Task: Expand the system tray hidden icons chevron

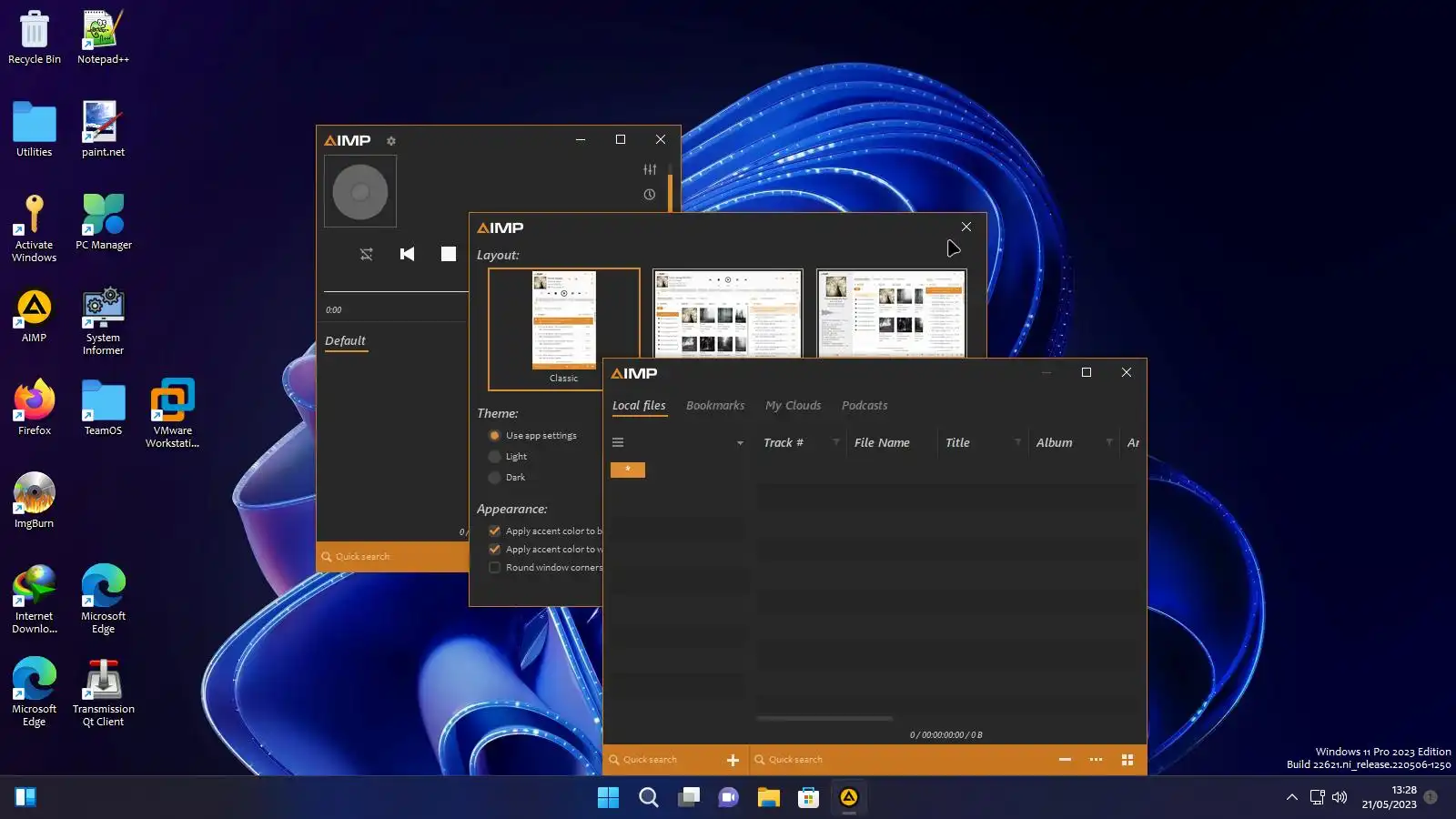Action: [1291, 798]
